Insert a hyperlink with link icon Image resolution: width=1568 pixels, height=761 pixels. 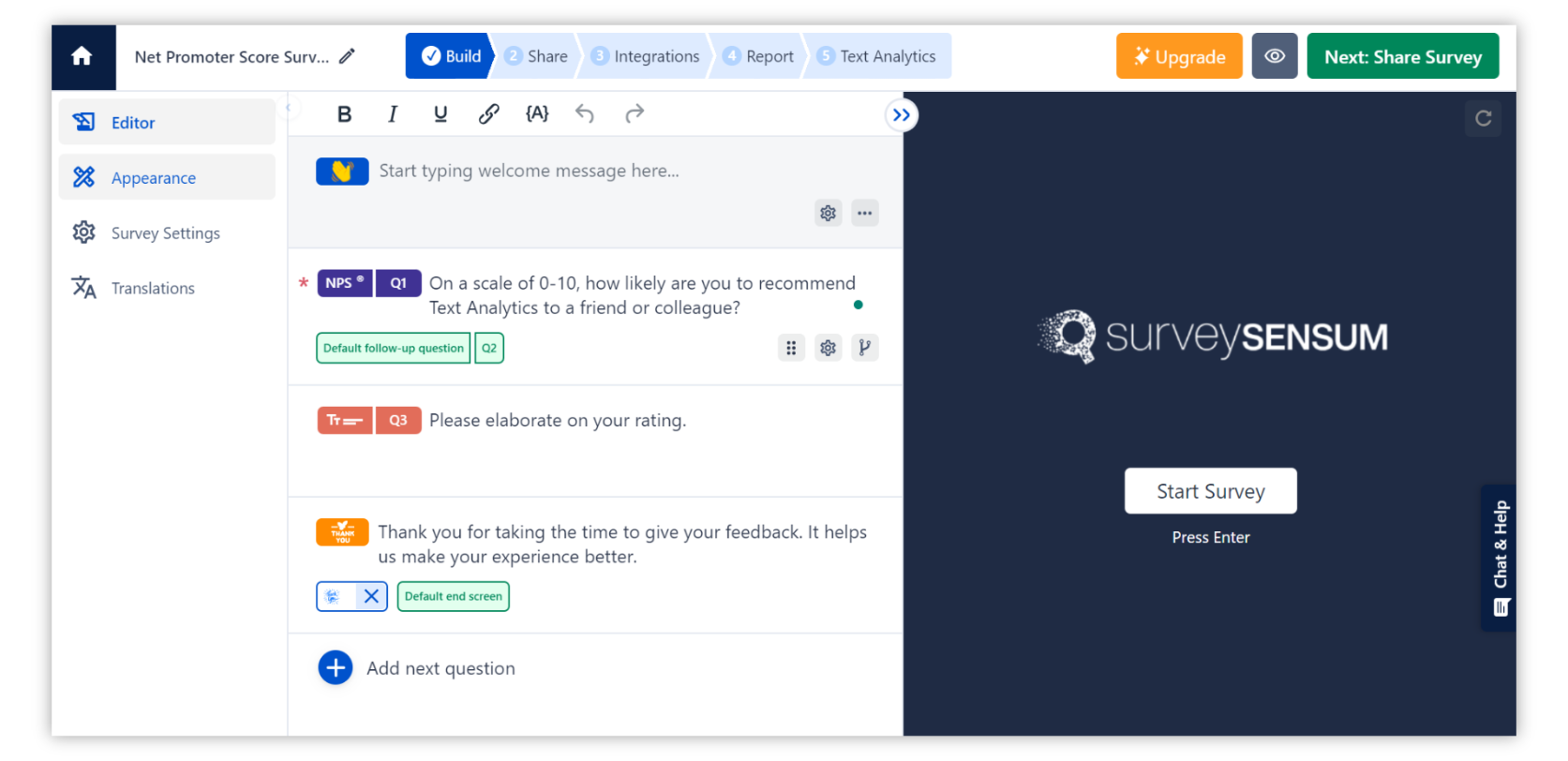tap(488, 114)
